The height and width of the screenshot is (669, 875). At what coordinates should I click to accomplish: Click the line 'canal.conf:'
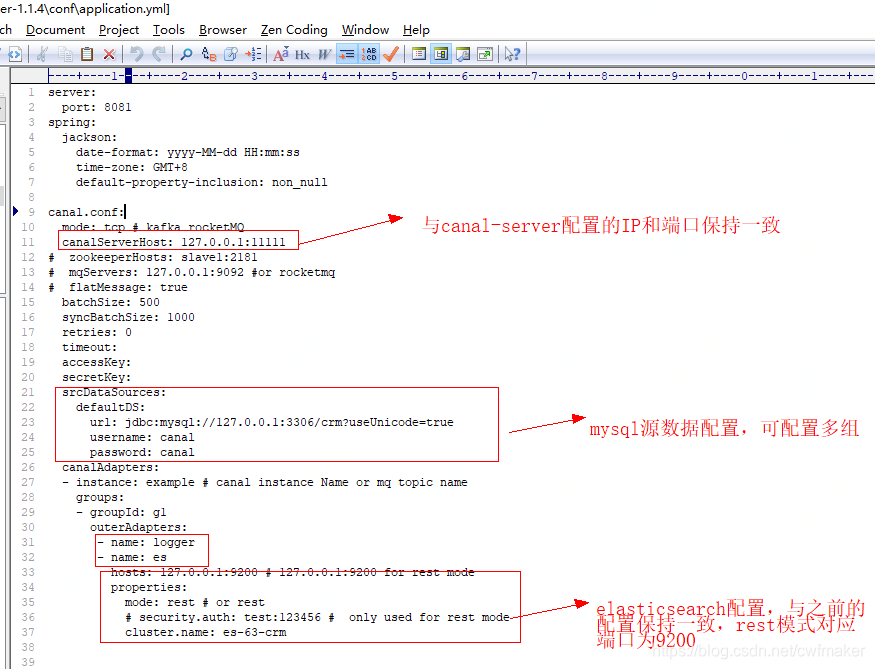pyautogui.click(x=86, y=212)
